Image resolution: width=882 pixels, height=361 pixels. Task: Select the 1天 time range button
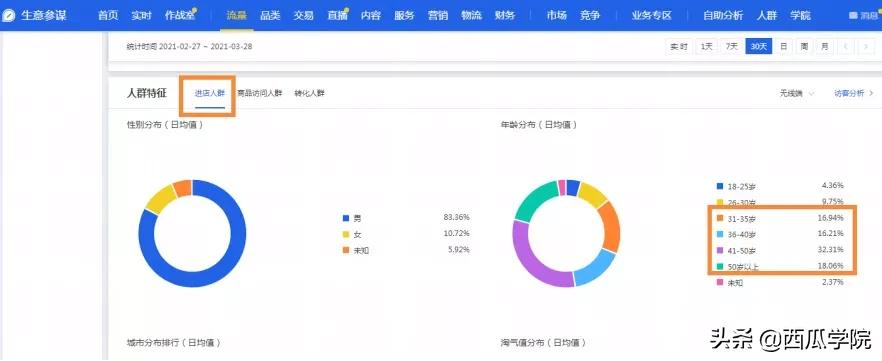pos(706,47)
